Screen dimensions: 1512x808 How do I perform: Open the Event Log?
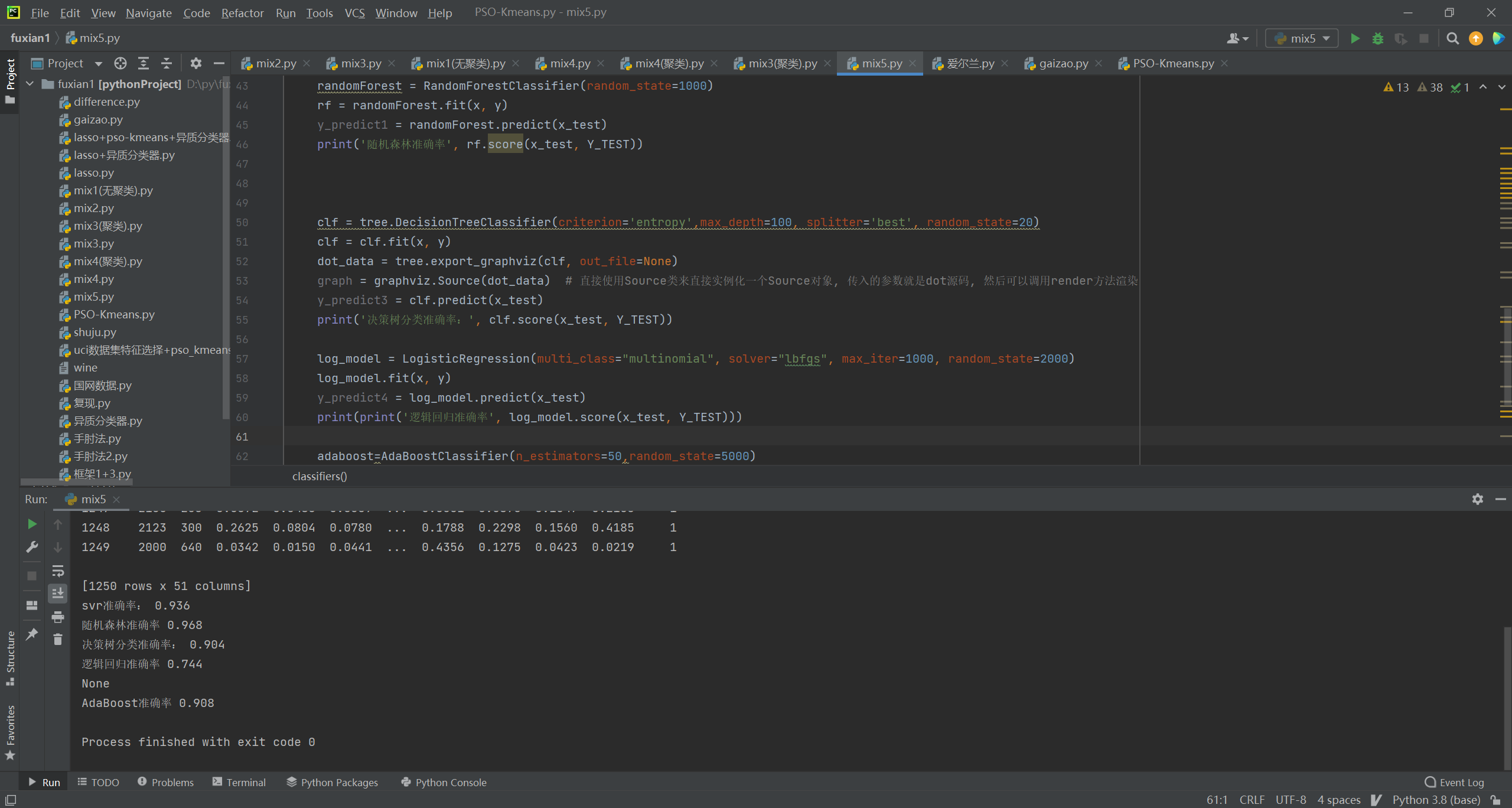[1455, 782]
